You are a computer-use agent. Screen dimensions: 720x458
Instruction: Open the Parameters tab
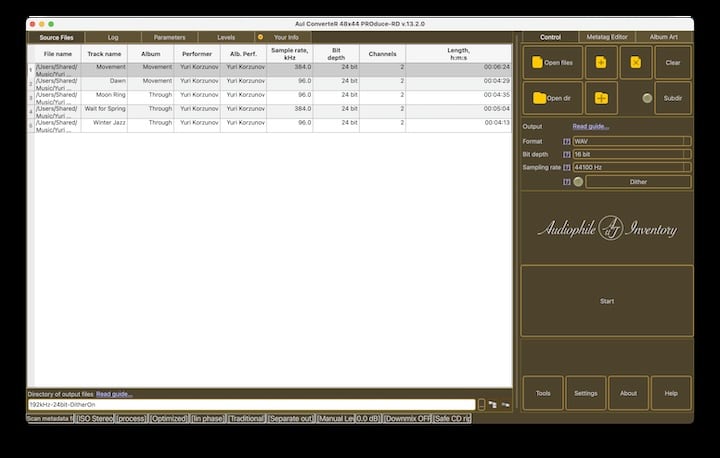pos(169,37)
